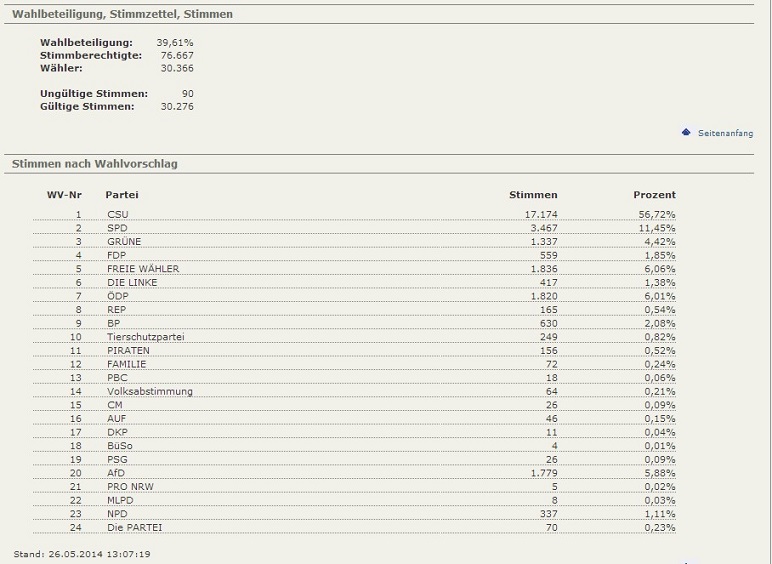Click REP vote count 165
The height and width of the screenshot is (564, 772).
coord(548,310)
